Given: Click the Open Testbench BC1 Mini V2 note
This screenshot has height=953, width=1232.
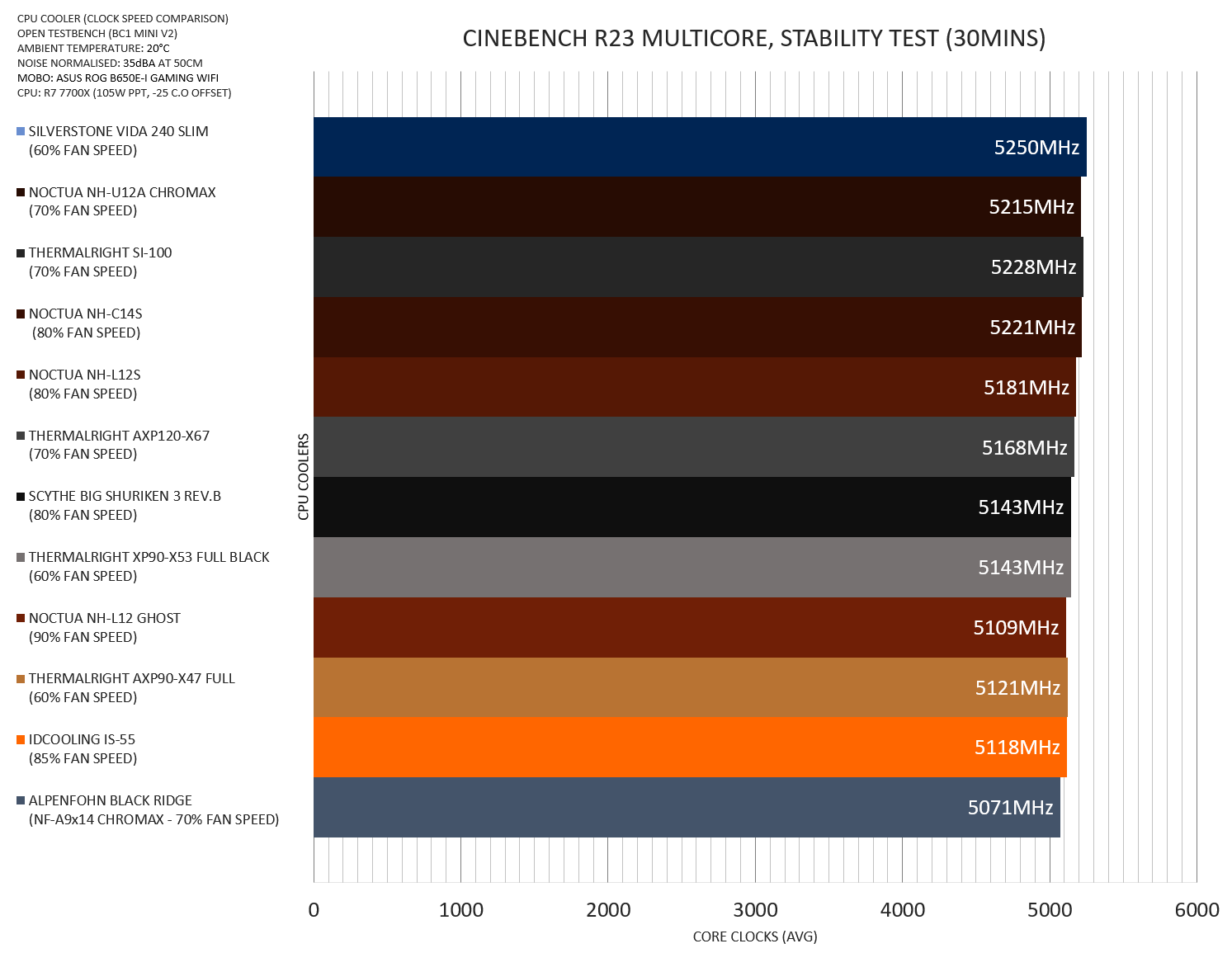Looking at the screenshot, I should pyautogui.click(x=97, y=33).
